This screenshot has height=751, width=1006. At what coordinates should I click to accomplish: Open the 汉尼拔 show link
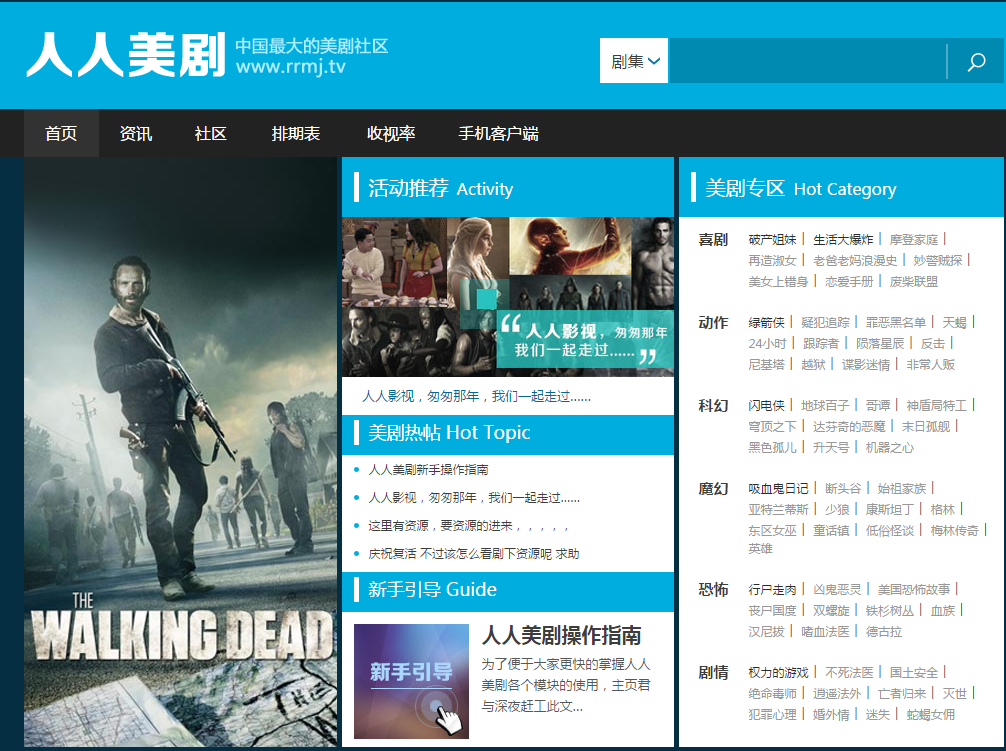point(767,632)
